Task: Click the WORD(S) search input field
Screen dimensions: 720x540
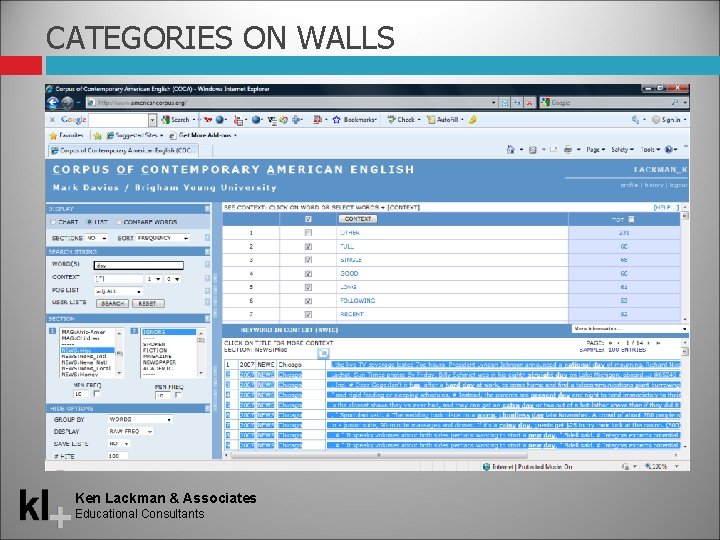Action: (x=139, y=265)
